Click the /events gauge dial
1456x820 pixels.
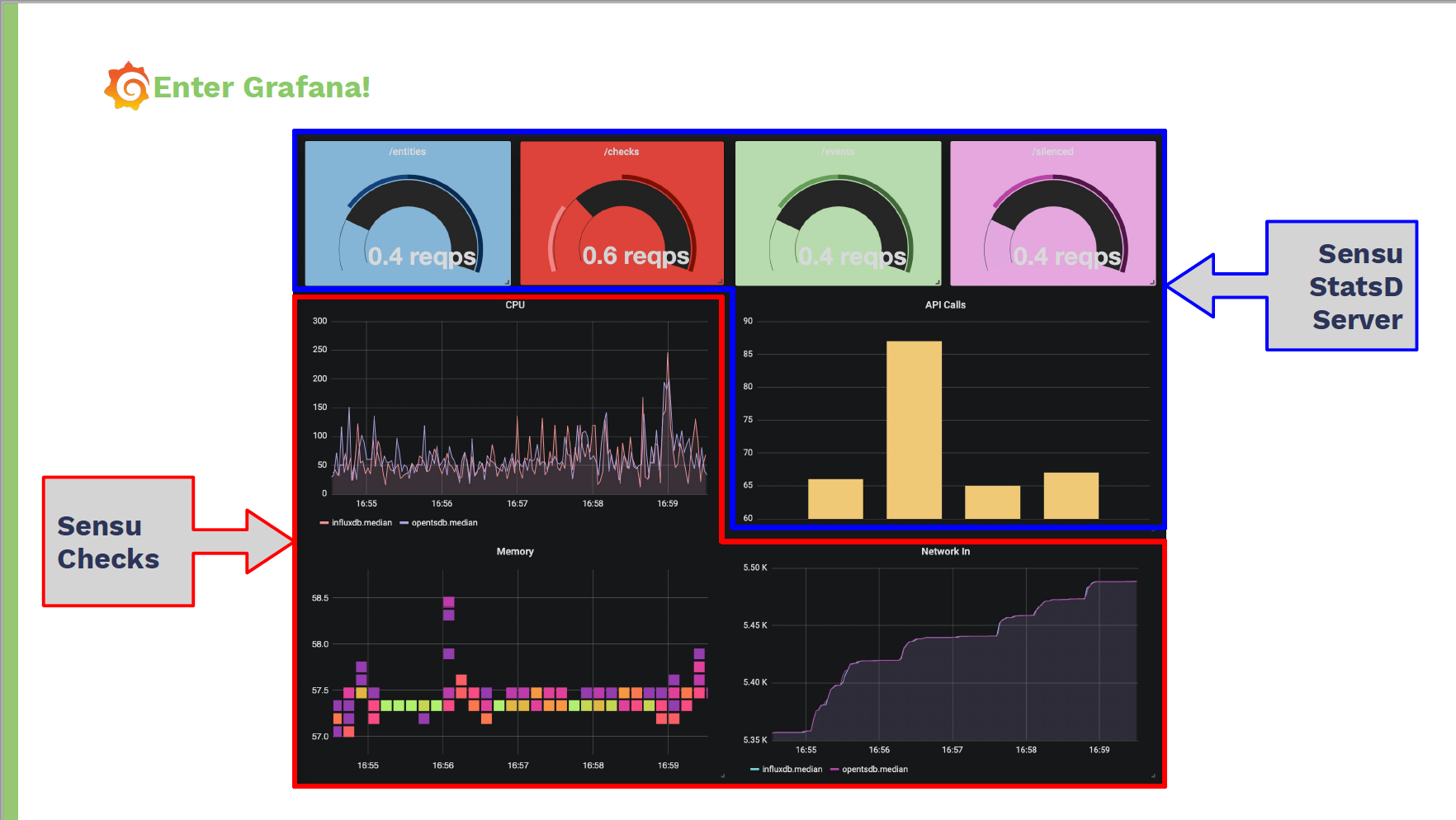pyautogui.click(x=839, y=223)
